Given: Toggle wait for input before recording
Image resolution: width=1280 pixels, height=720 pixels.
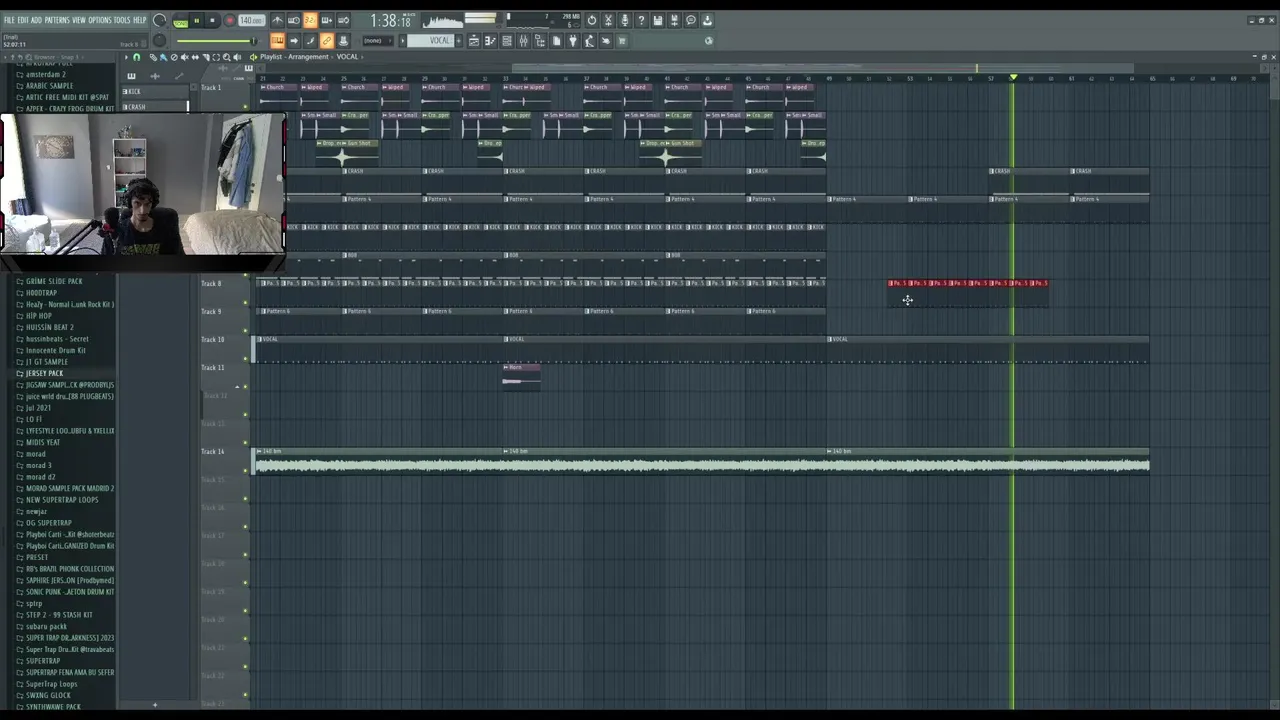Looking at the screenshot, I should (x=294, y=21).
